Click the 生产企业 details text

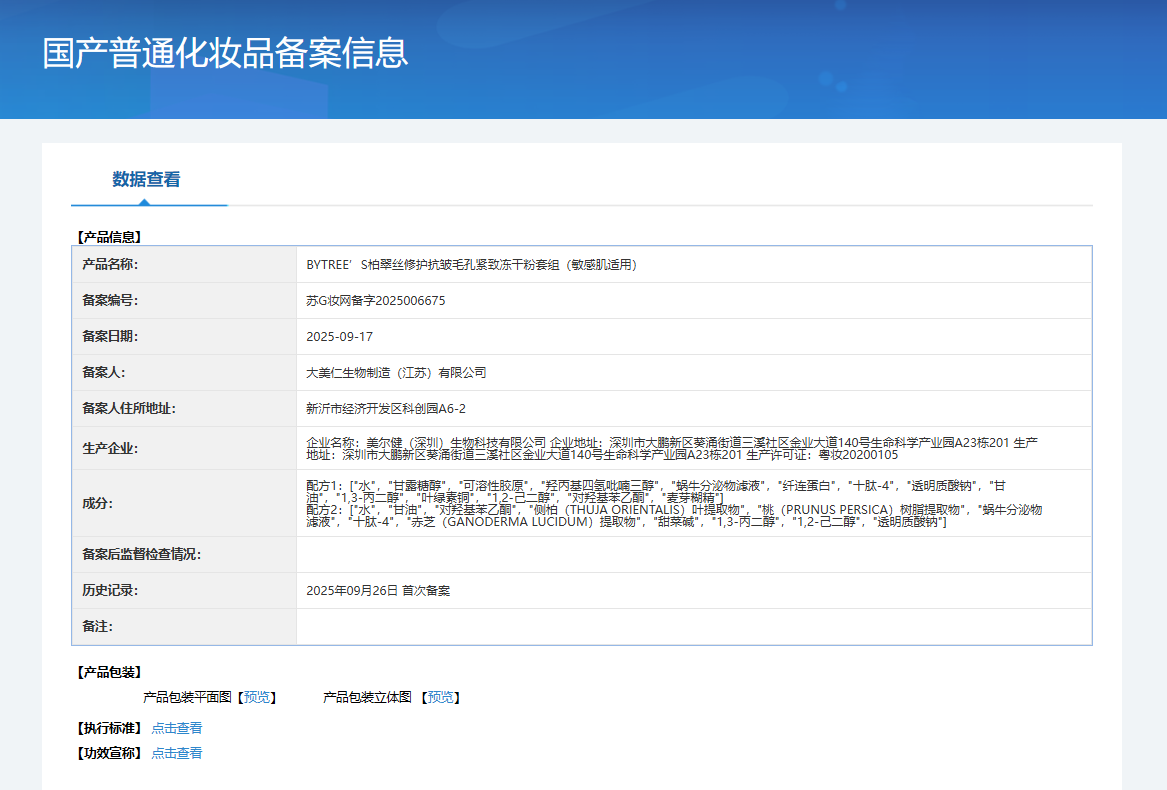point(671,448)
